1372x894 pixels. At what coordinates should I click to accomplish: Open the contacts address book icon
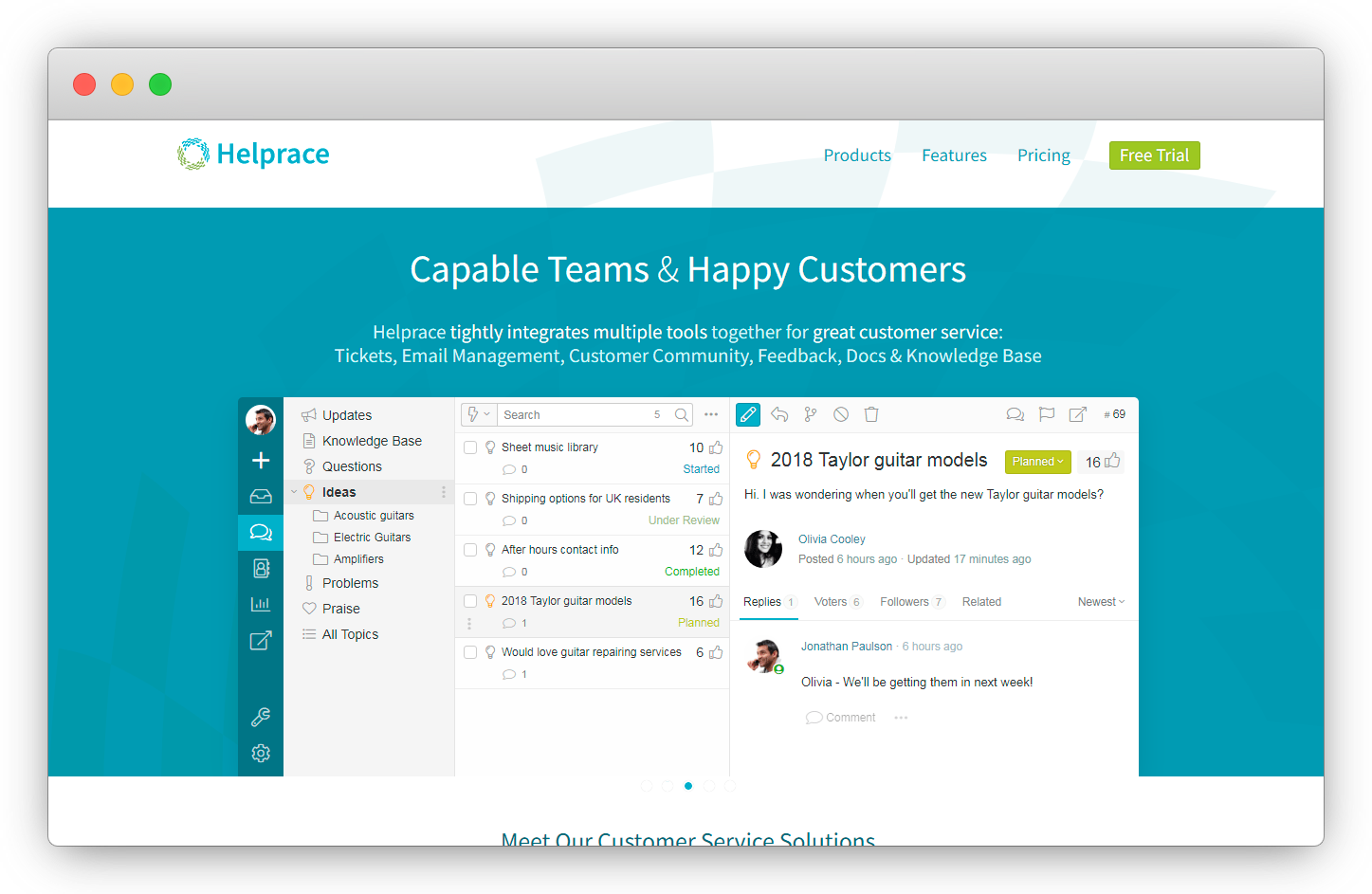pyautogui.click(x=261, y=568)
